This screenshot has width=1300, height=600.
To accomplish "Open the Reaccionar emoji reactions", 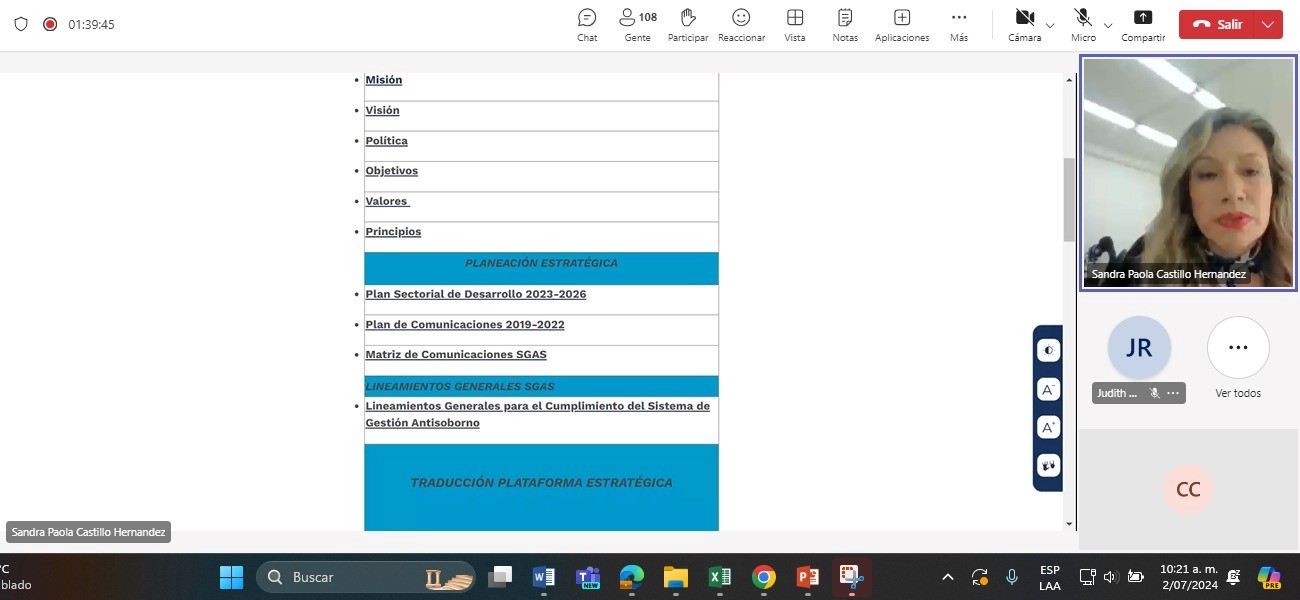I will tap(741, 25).
